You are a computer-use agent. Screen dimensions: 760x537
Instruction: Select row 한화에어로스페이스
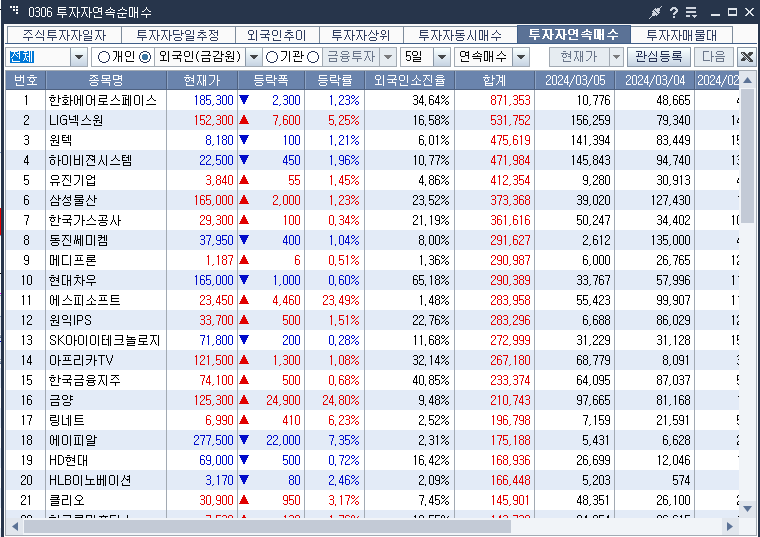[372, 100]
